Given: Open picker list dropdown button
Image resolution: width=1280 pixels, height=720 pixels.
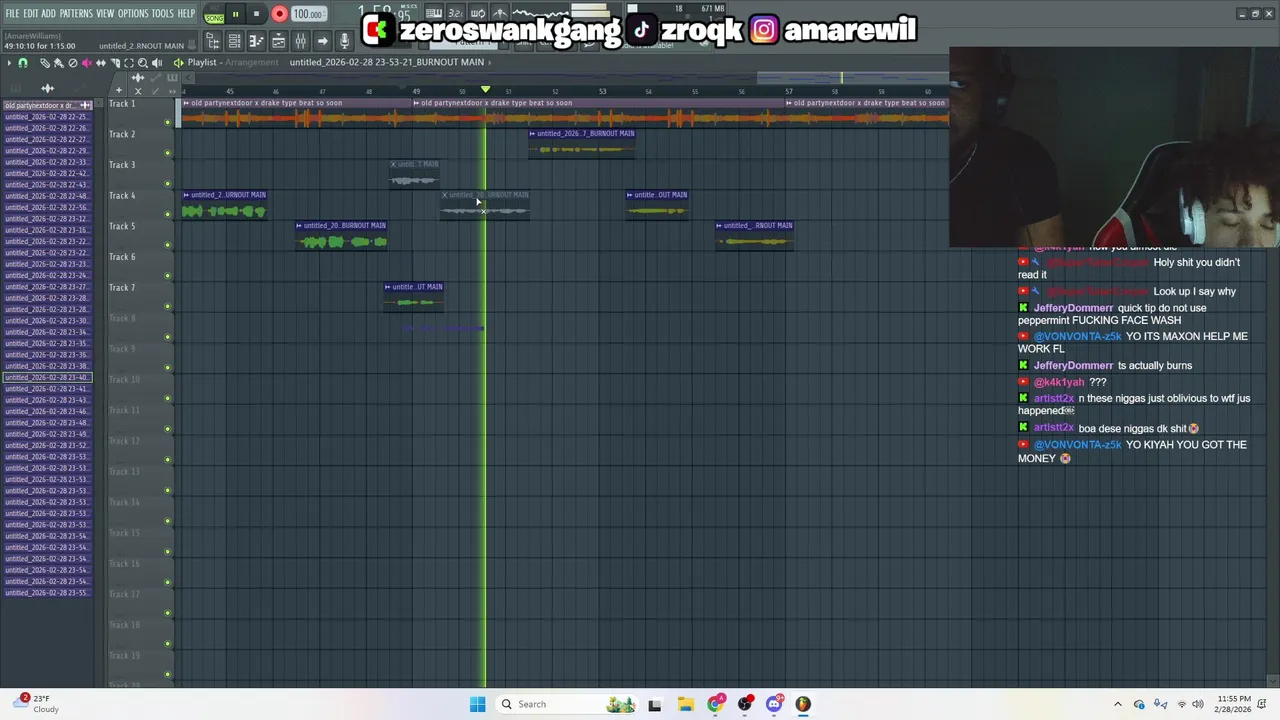Looking at the screenshot, I should click(x=98, y=103).
